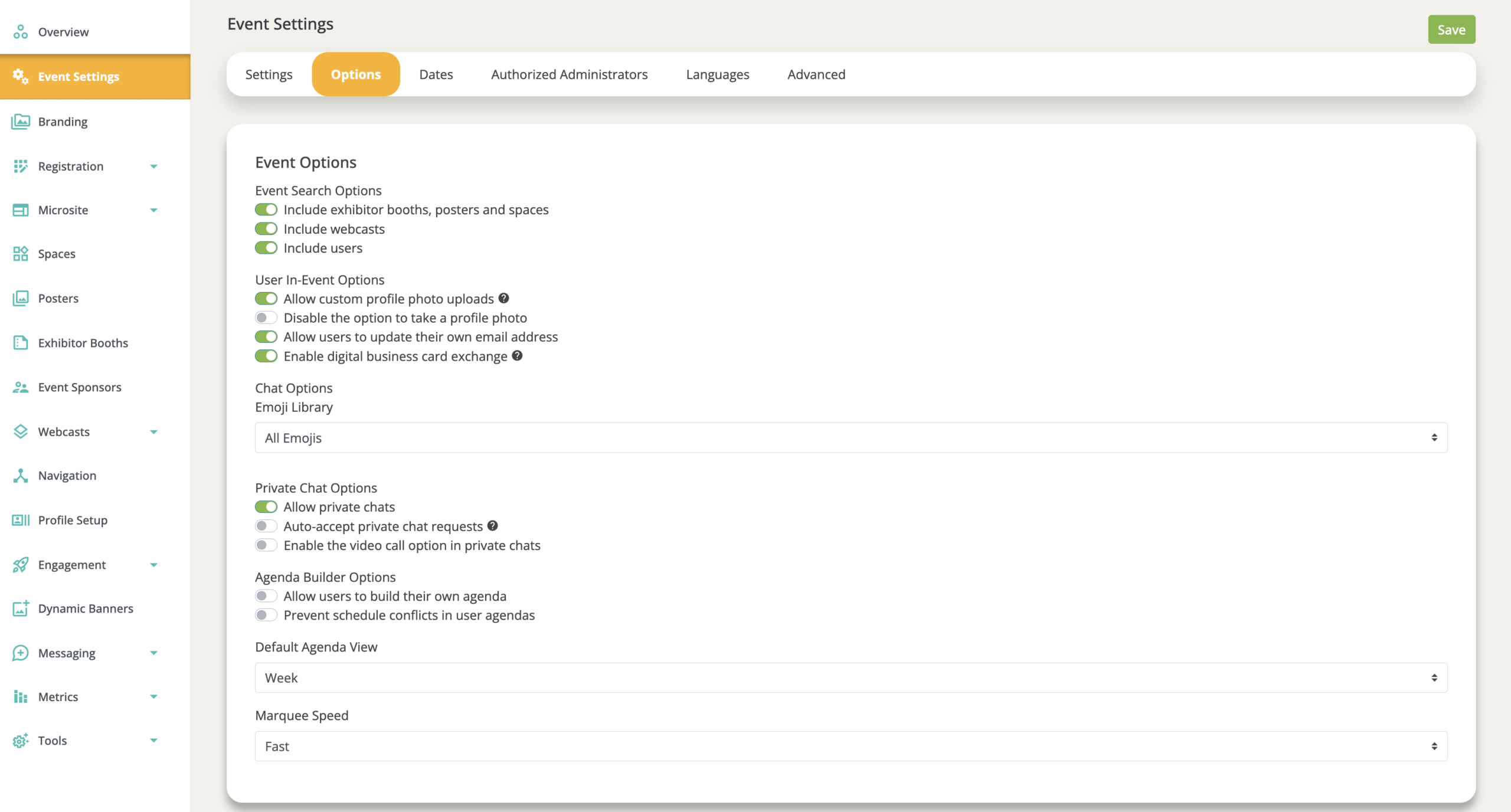1511x812 pixels.
Task: Click the Spaces grid icon
Action: pos(21,254)
